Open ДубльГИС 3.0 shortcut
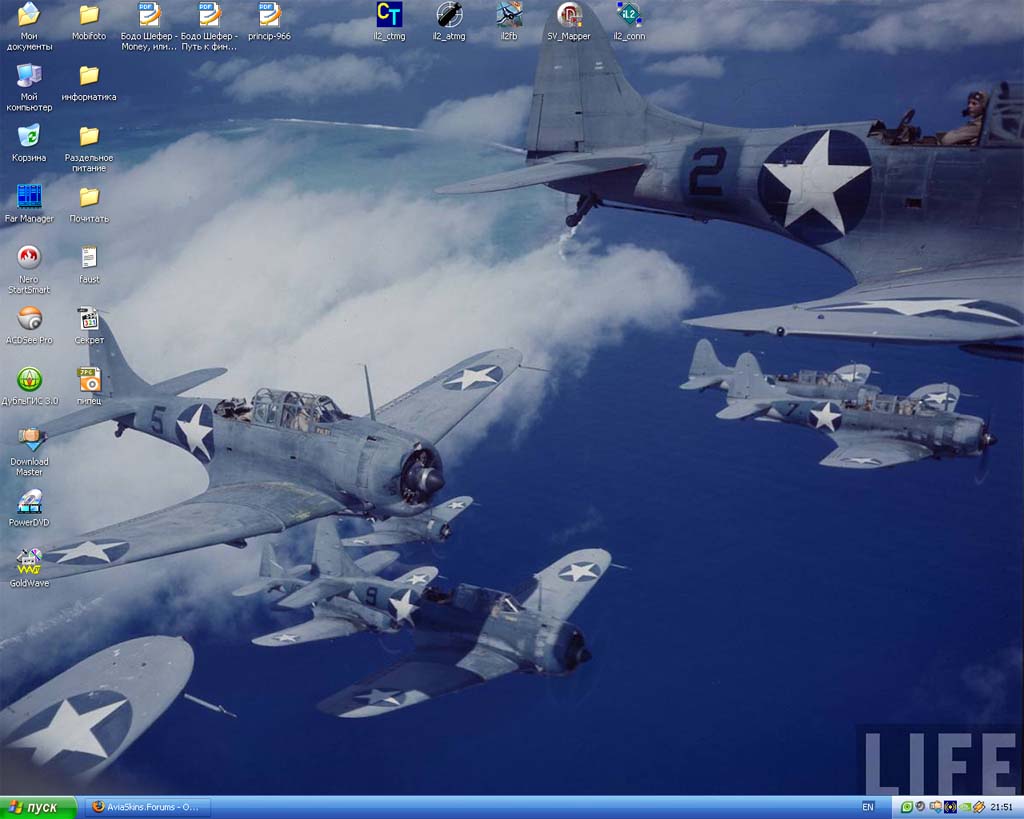The height and width of the screenshot is (819, 1024). (x=29, y=380)
